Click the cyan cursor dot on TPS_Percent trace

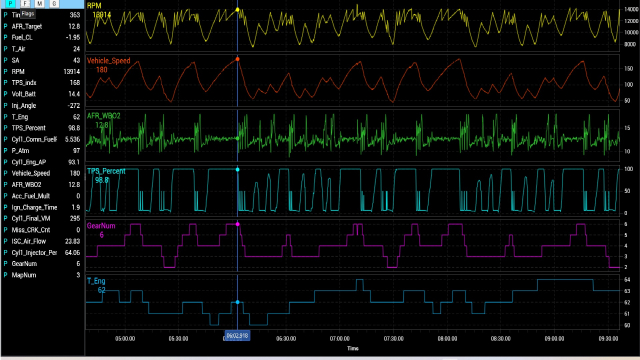point(238,169)
